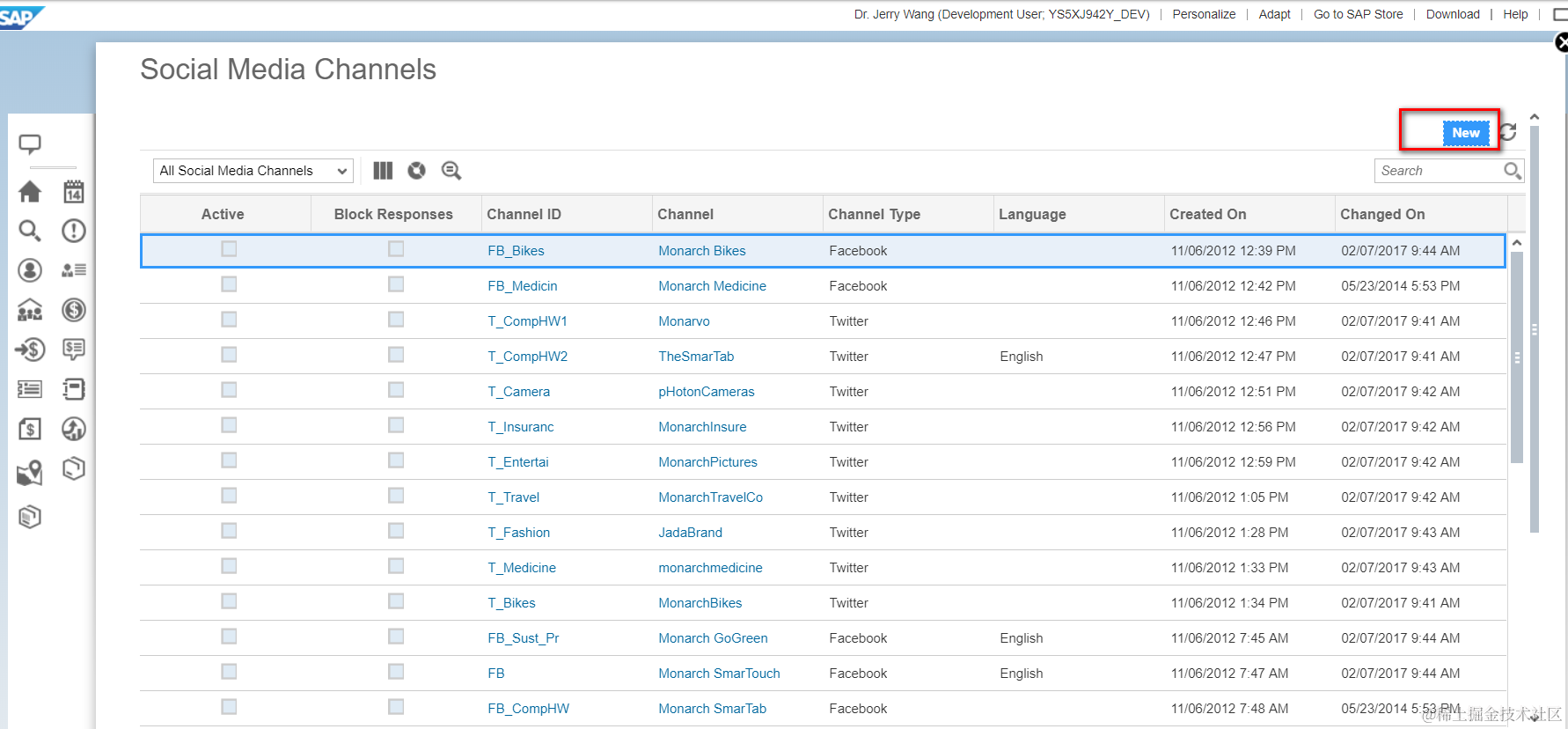Click the New button

pyautogui.click(x=1465, y=133)
